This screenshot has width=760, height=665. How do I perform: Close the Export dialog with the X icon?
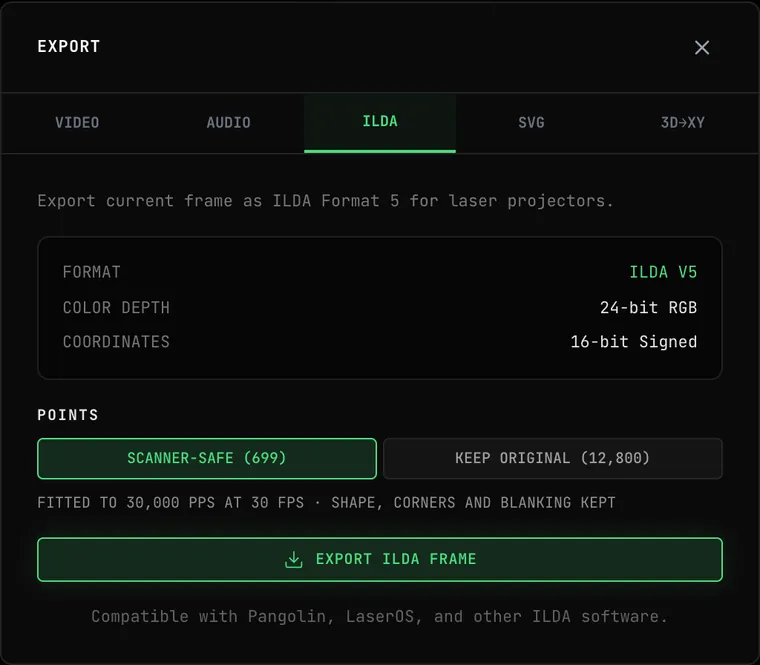(701, 48)
